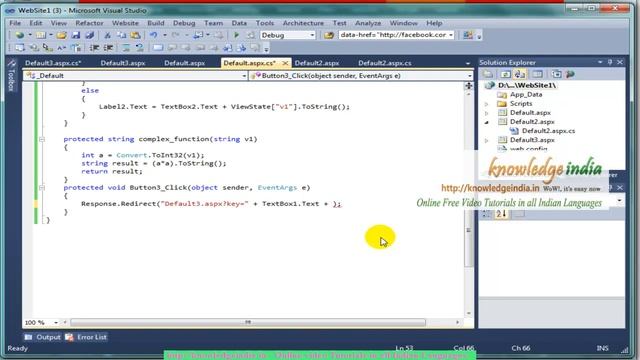Open the find combo box with data-href text
Viewport: 640px width, 360px height.
click(x=451, y=36)
